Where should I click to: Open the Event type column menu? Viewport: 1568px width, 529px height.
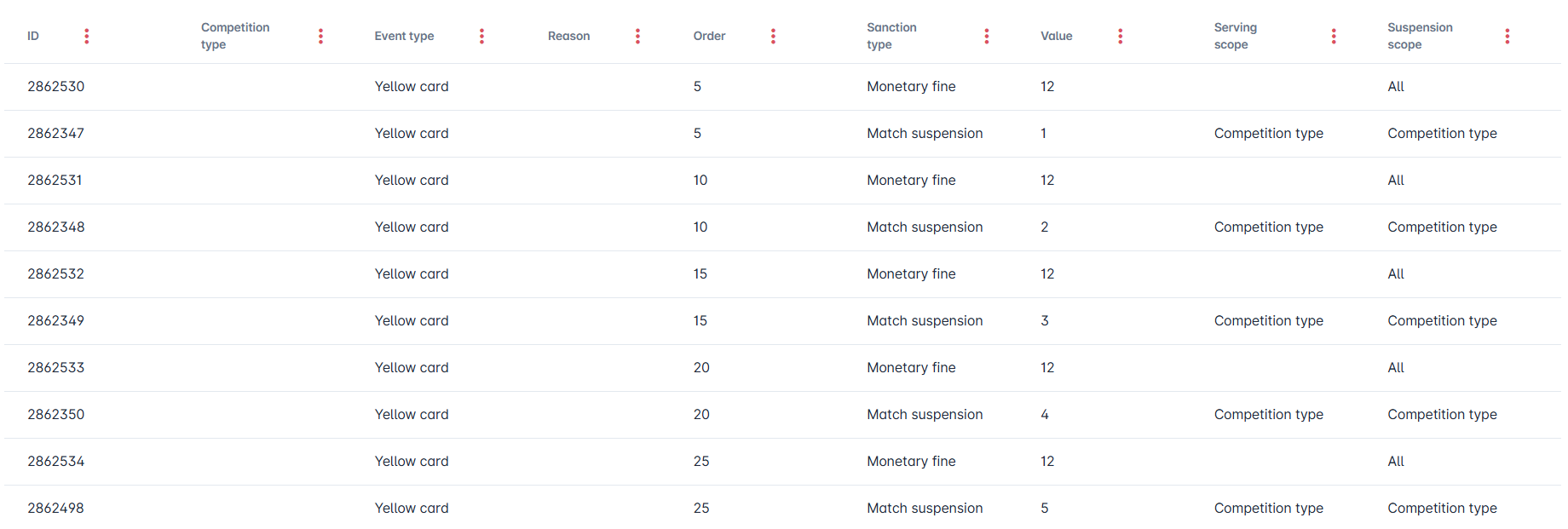coord(481,36)
